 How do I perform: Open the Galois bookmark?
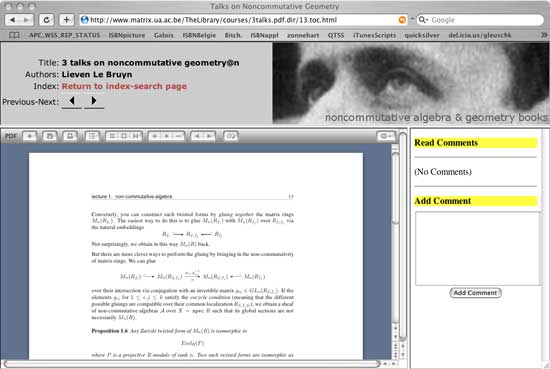click(x=163, y=35)
